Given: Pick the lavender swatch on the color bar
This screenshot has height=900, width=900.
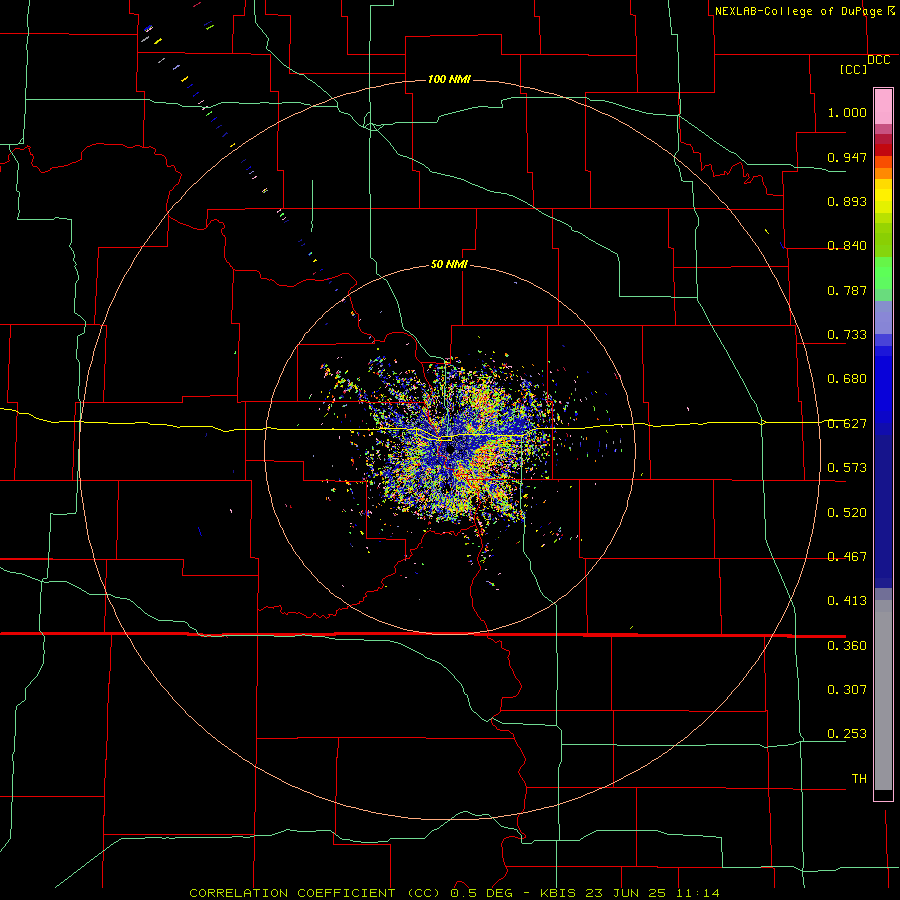Looking at the screenshot, I should pyautogui.click(x=883, y=317).
